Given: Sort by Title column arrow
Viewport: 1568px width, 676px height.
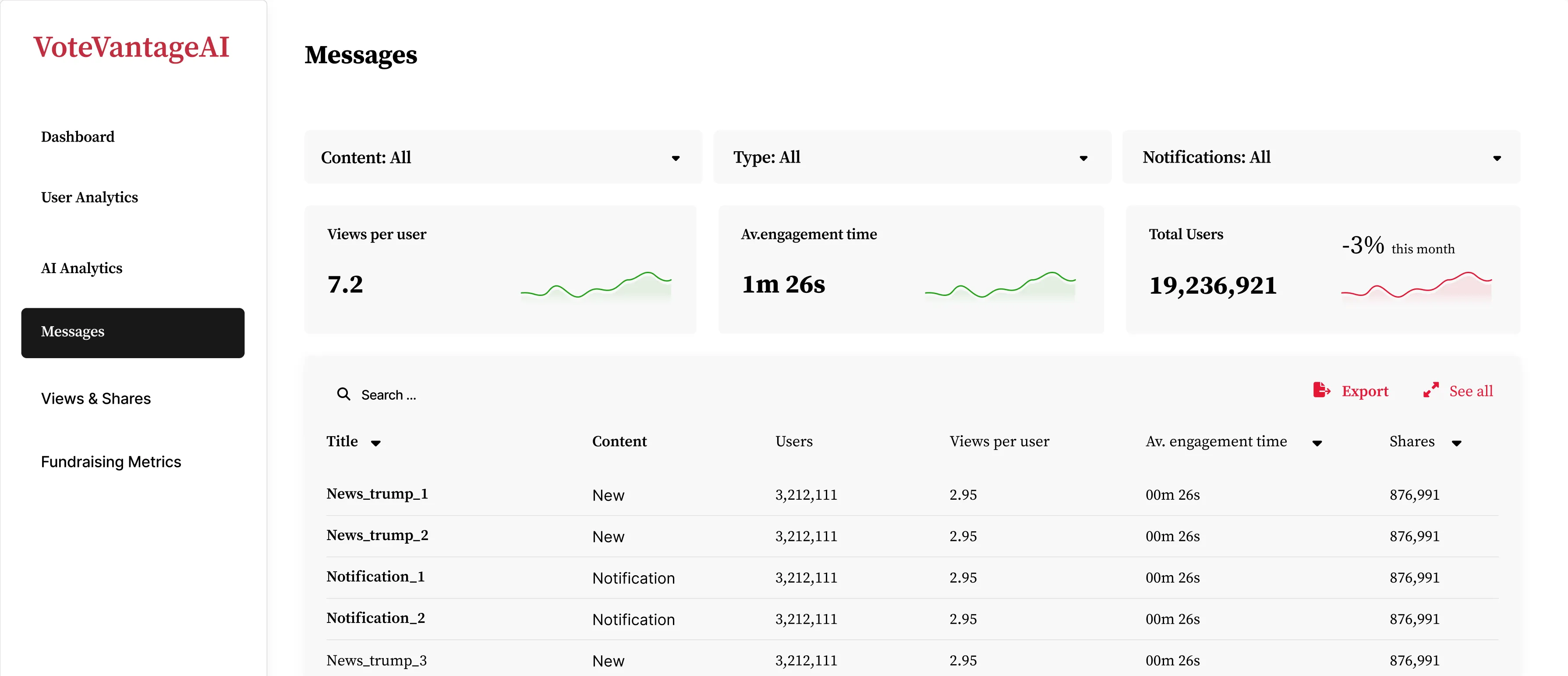Looking at the screenshot, I should (375, 443).
